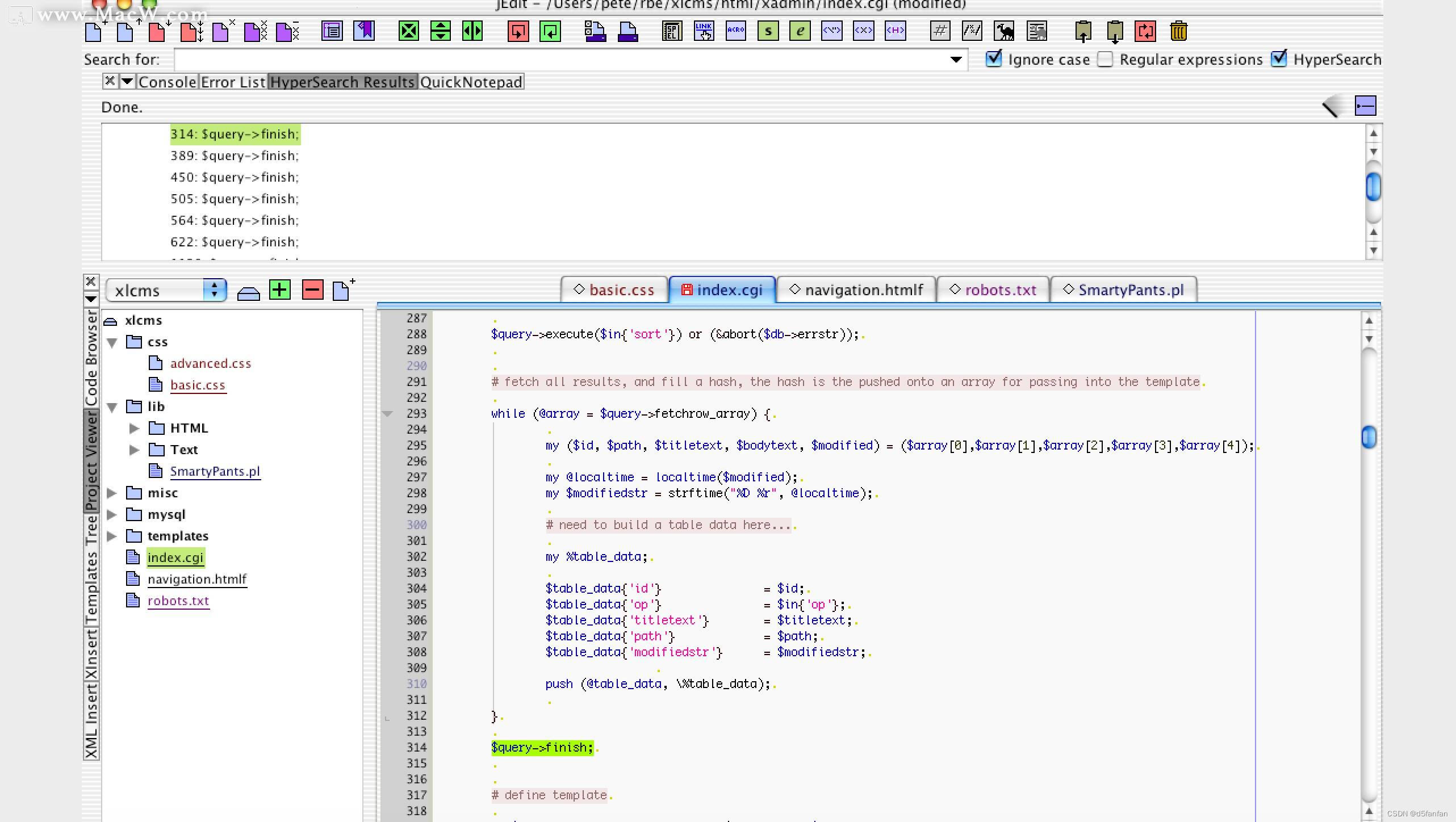Select the basic.css editor tab
Image resolution: width=1456 pixels, height=822 pixels.
pos(614,290)
